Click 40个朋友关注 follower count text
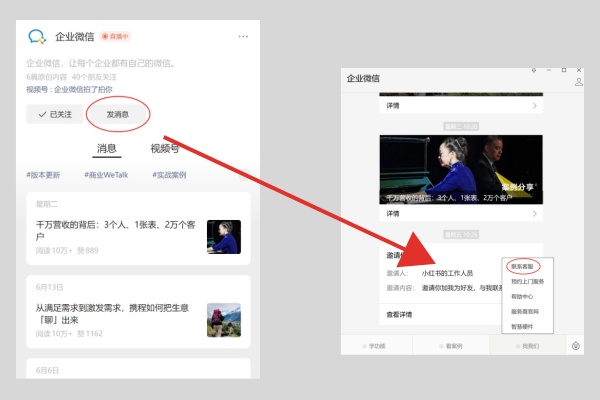Screen dimensions: 600x400 pyautogui.click(x=94, y=77)
